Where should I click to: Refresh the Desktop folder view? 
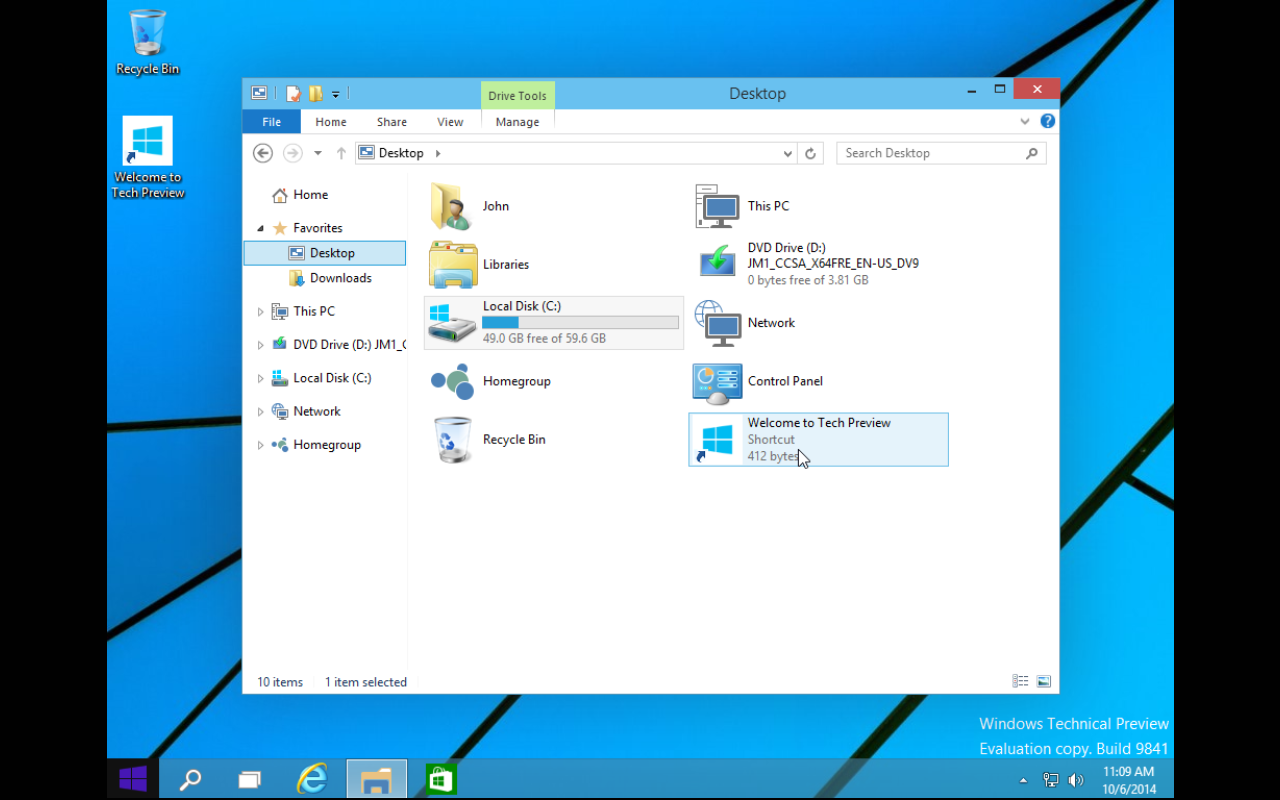811,153
